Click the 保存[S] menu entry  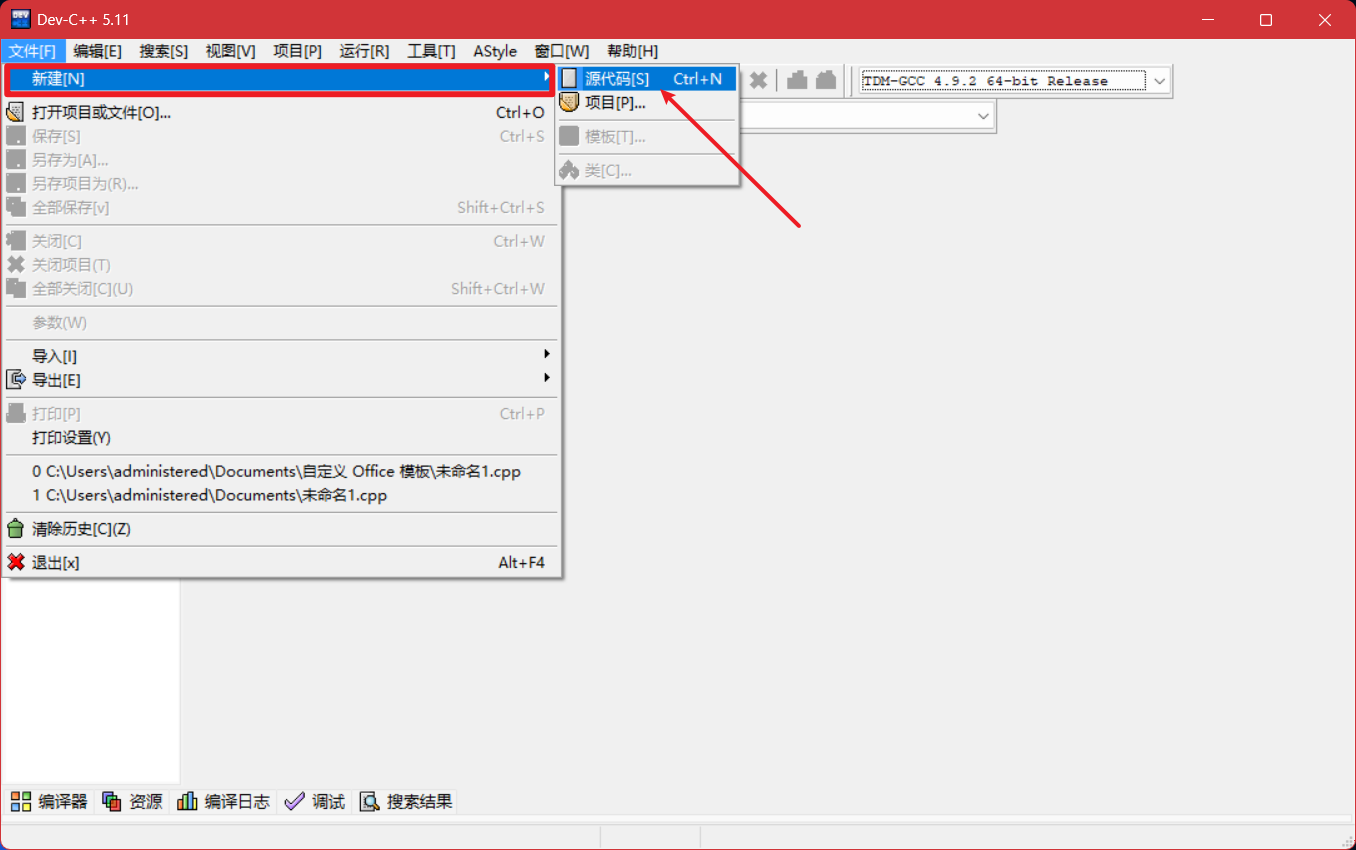[280, 136]
